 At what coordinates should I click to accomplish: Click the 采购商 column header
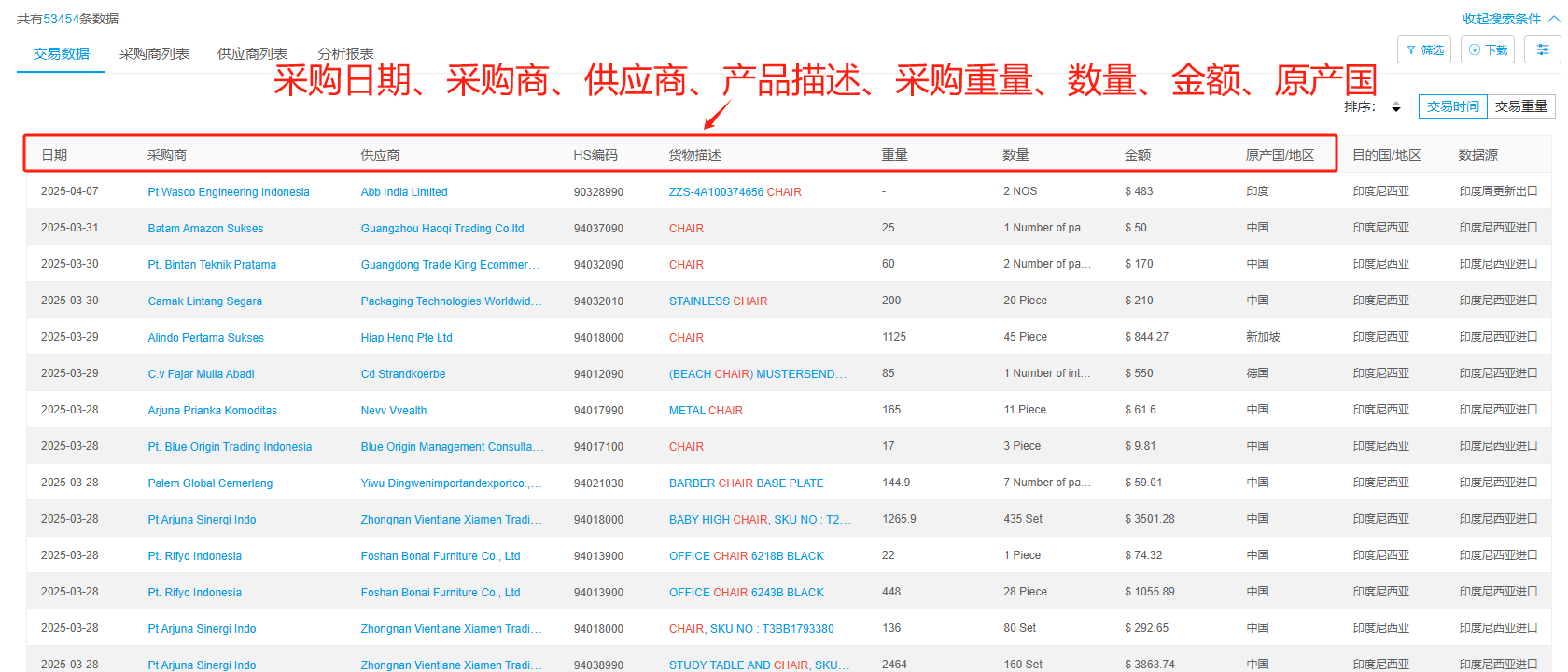[x=167, y=155]
